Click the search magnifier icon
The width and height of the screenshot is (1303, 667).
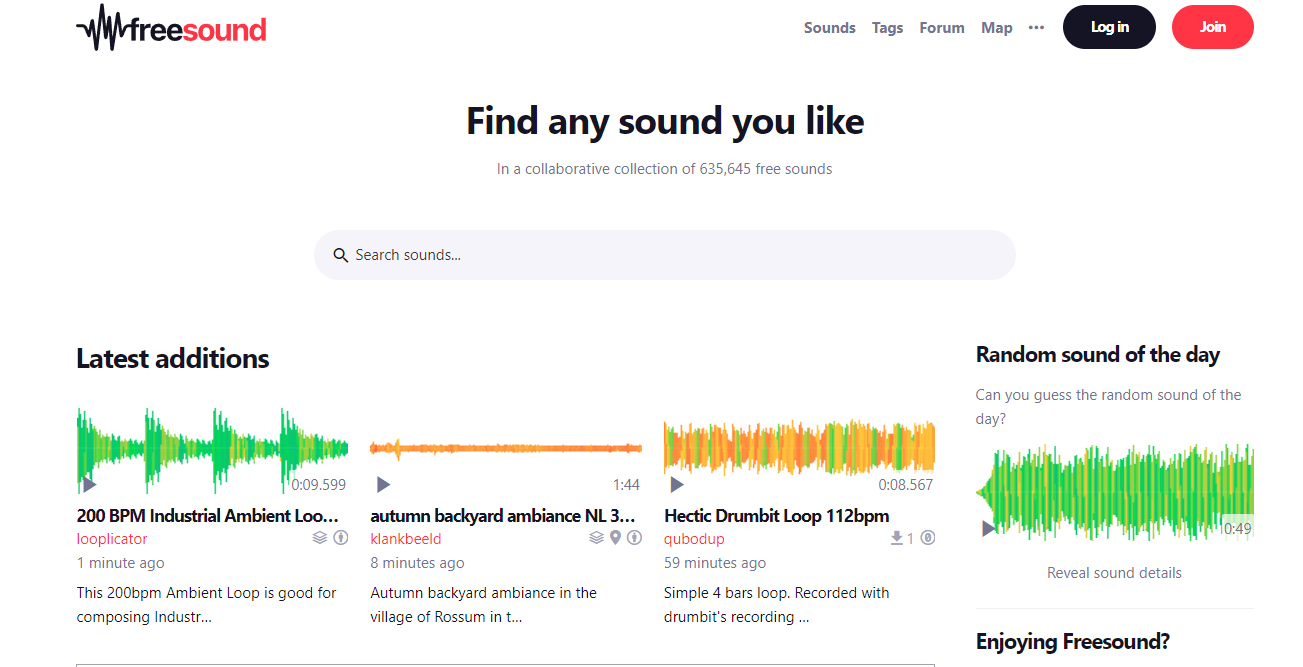341,255
